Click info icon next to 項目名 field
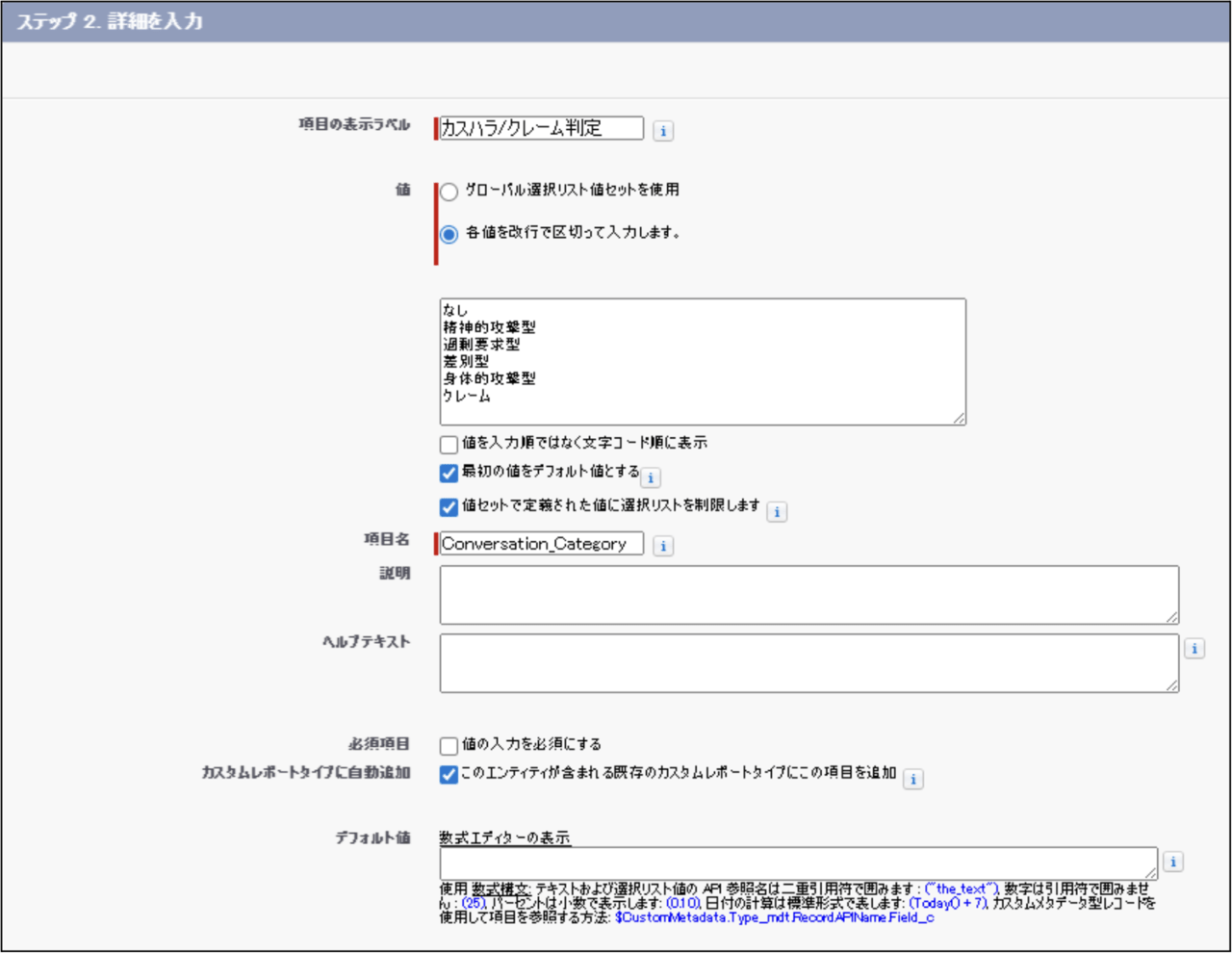Viewport: 1232px width, 953px height. click(663, 546)
